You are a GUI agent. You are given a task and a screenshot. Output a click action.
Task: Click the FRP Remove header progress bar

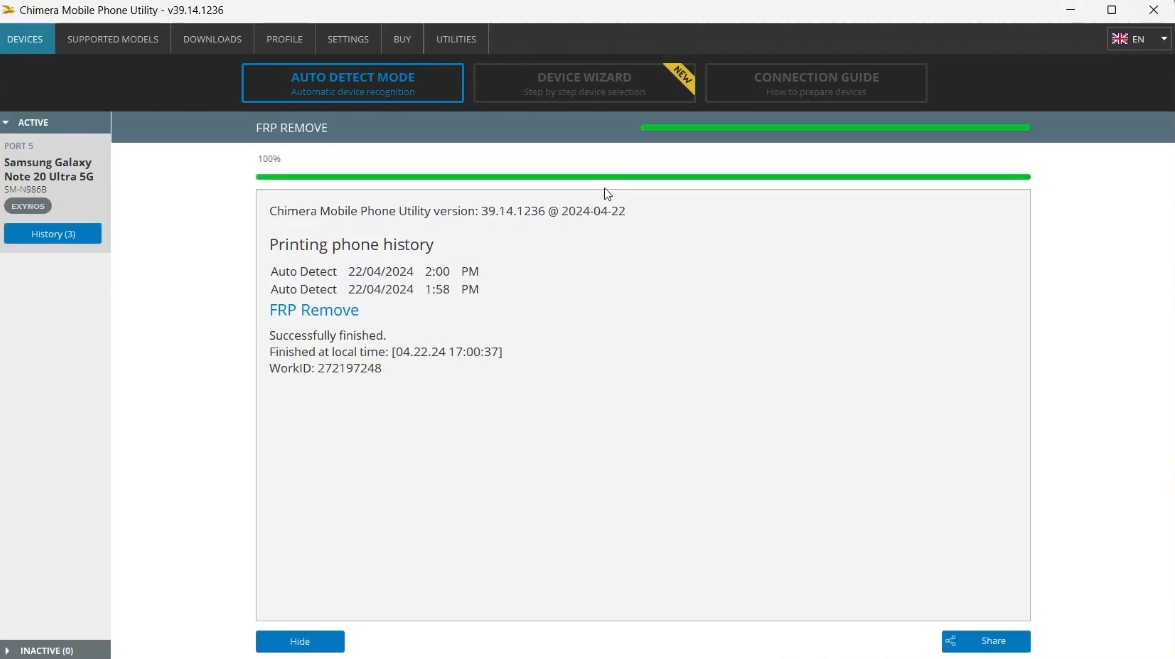[835, 127]
